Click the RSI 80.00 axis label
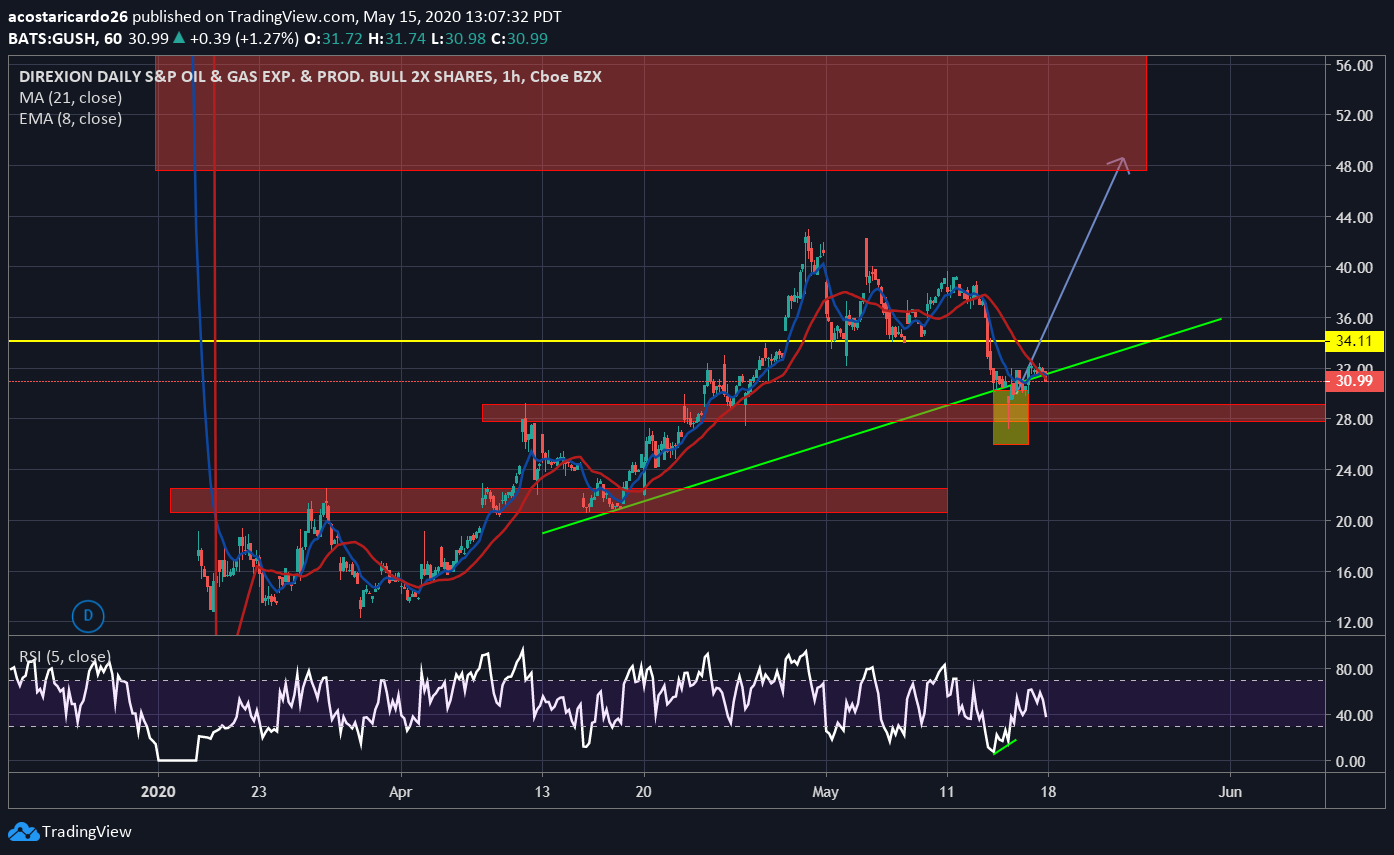The image size is (1394, 855). tap(1353, 669)
